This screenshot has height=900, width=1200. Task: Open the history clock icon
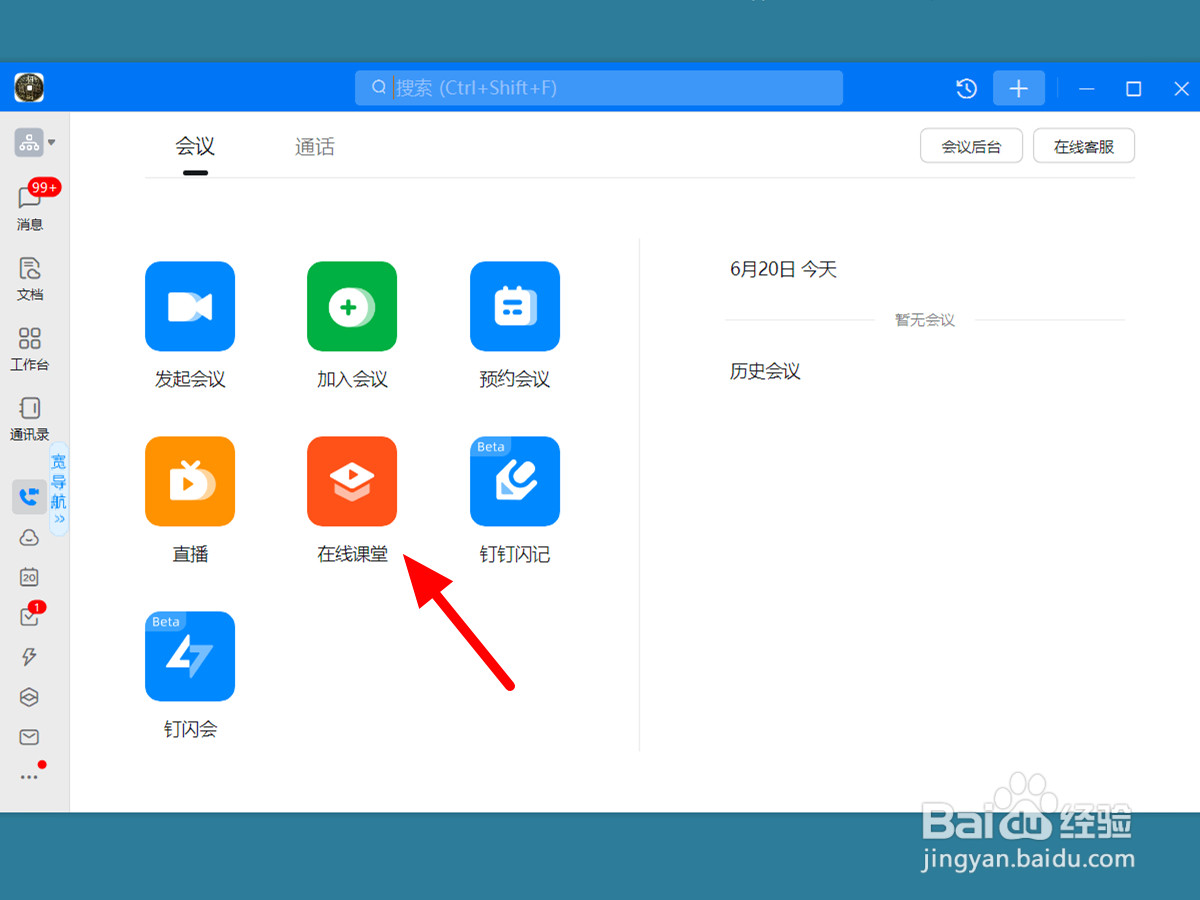pos(966,88)
